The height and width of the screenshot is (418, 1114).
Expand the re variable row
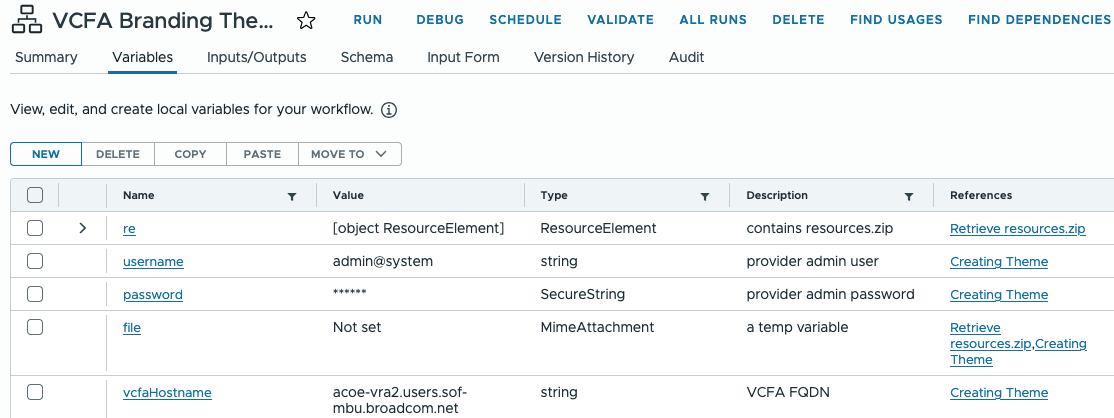83,228
